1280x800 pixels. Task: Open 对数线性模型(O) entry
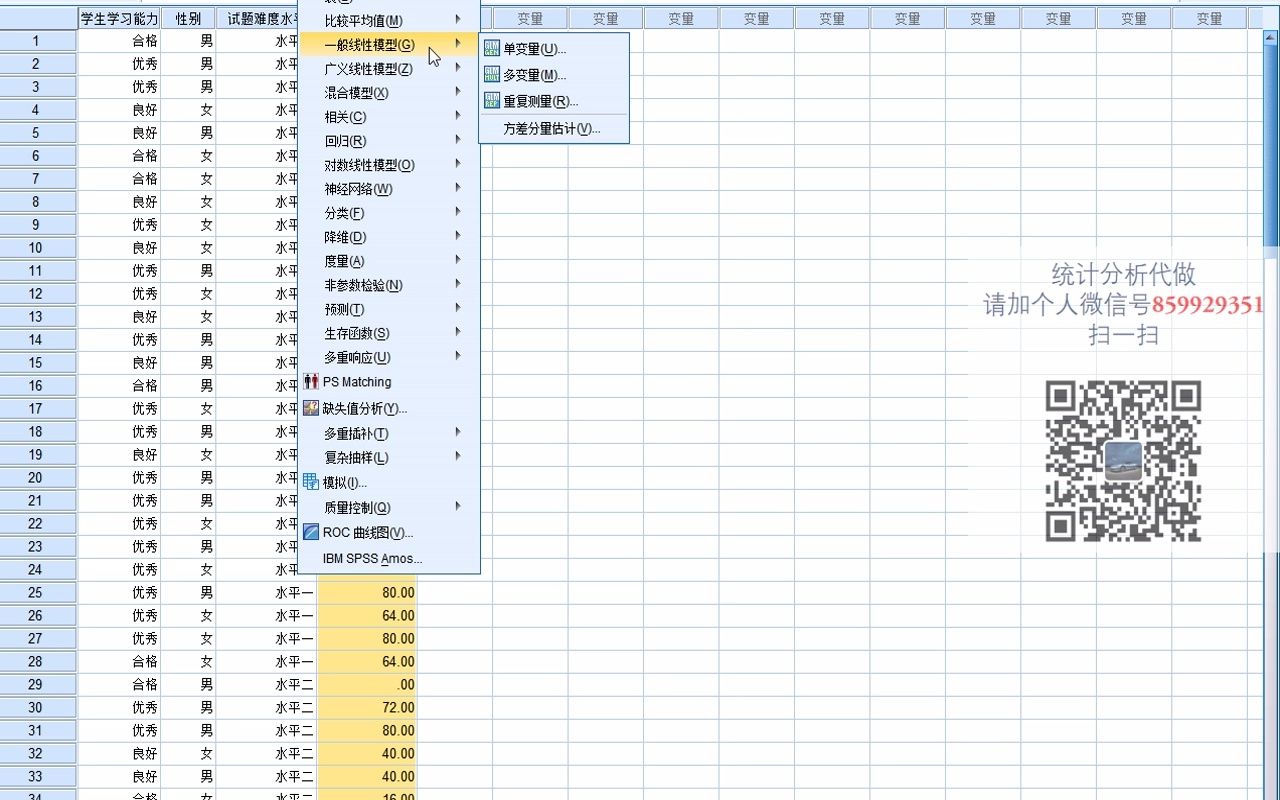389,165
